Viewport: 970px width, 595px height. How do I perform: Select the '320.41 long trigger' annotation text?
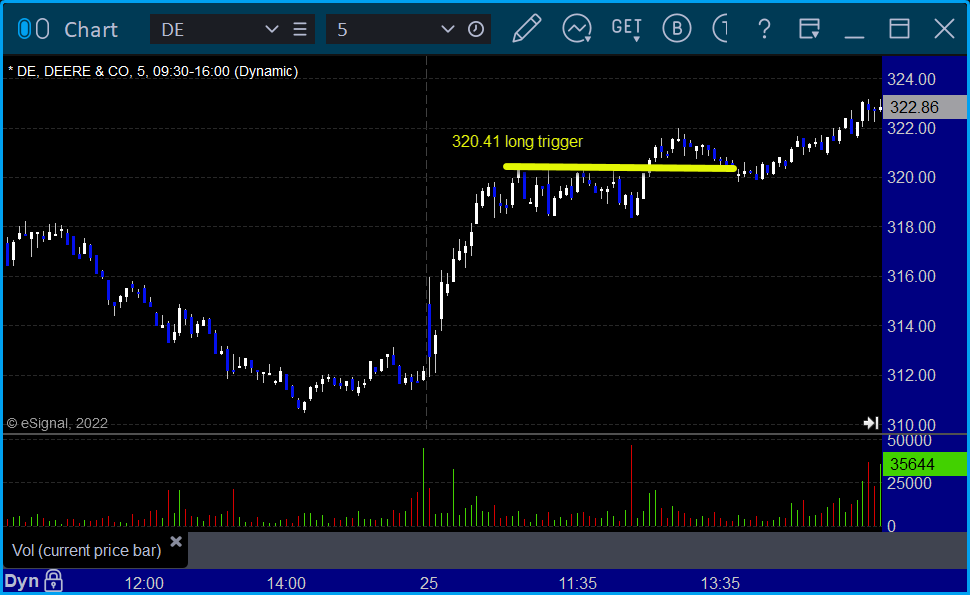pos(517,142)
